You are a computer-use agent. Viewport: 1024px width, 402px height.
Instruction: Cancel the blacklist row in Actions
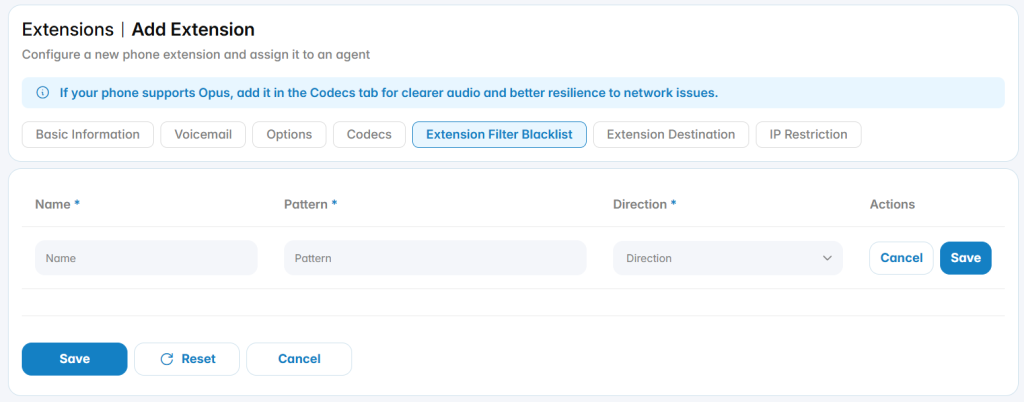pyautogui.click(x=901, y=258)
